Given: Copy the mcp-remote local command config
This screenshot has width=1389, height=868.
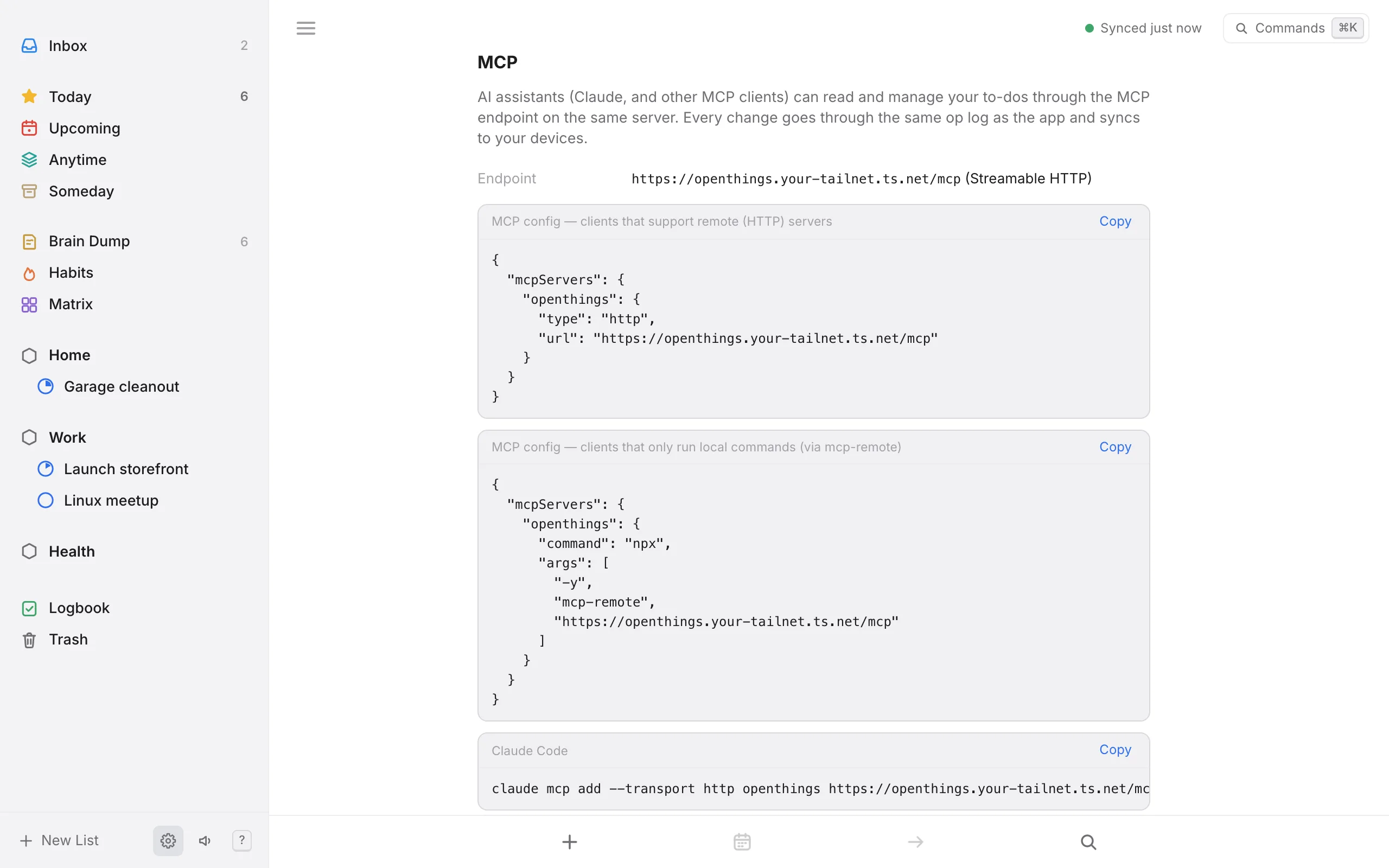Looking at the screenshot, I should coord(1115,446).
